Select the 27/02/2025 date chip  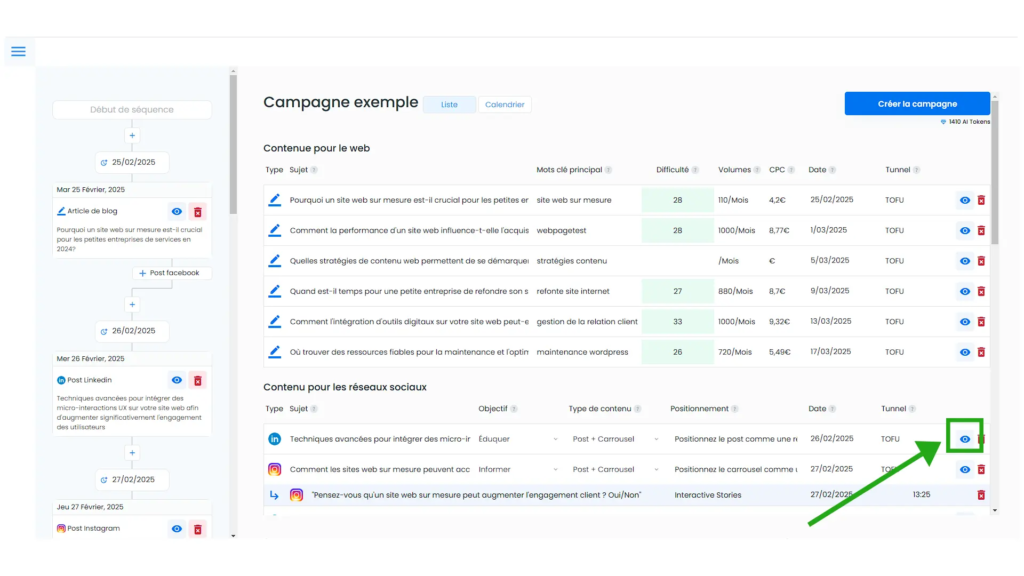(132, 480)
